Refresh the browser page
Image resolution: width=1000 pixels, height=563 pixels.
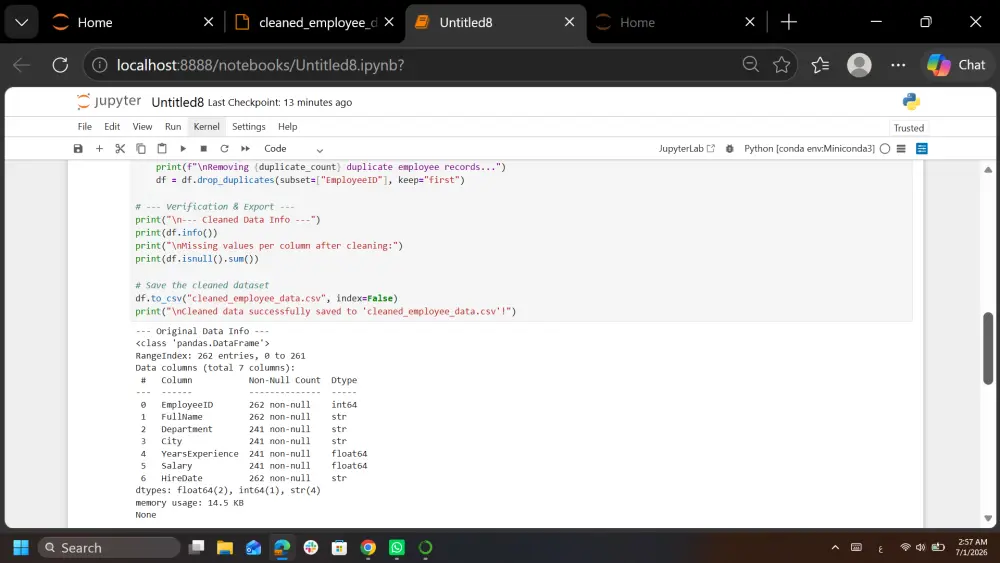pos(60,64)
